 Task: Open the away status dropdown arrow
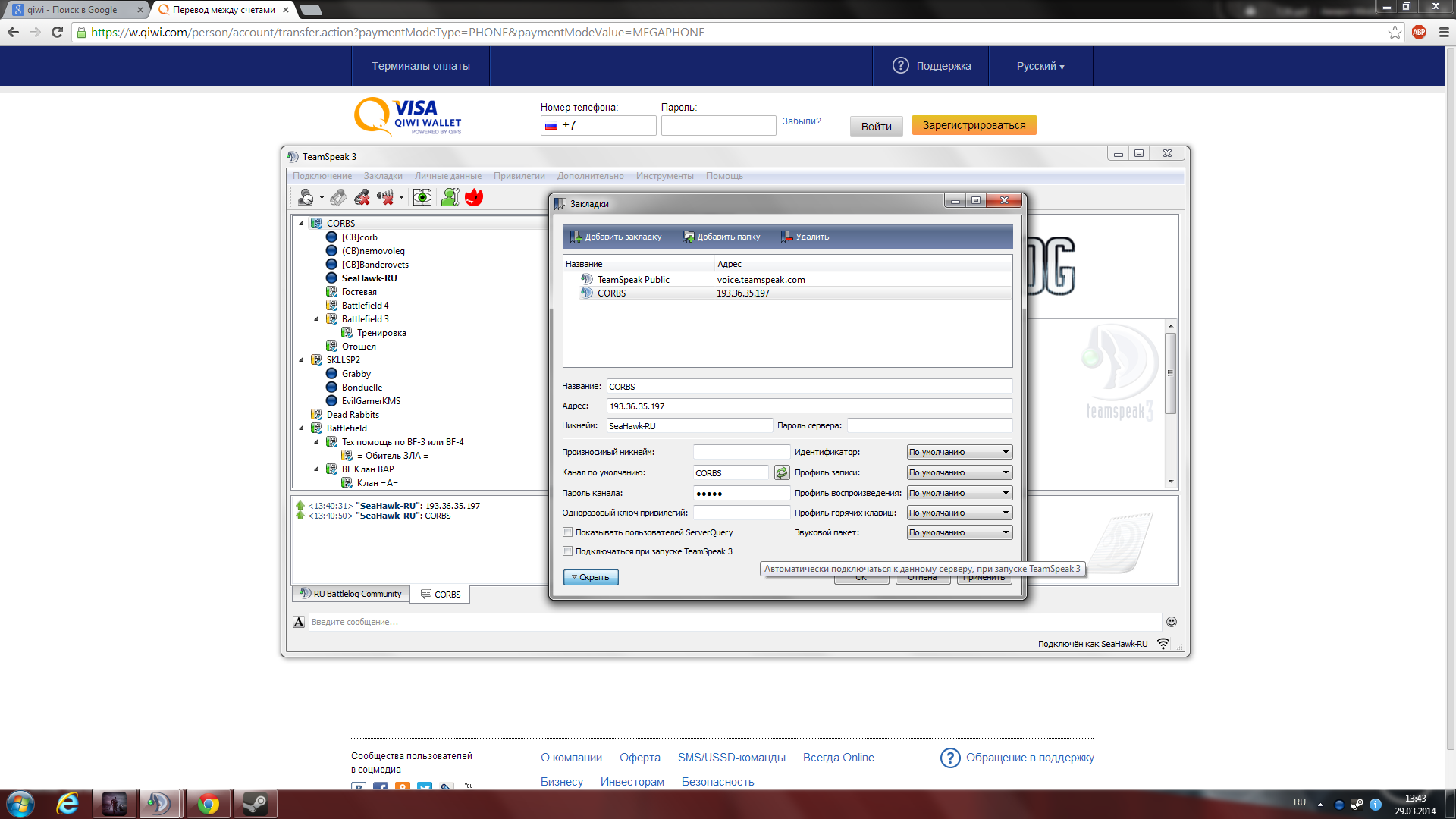(322, 197)
